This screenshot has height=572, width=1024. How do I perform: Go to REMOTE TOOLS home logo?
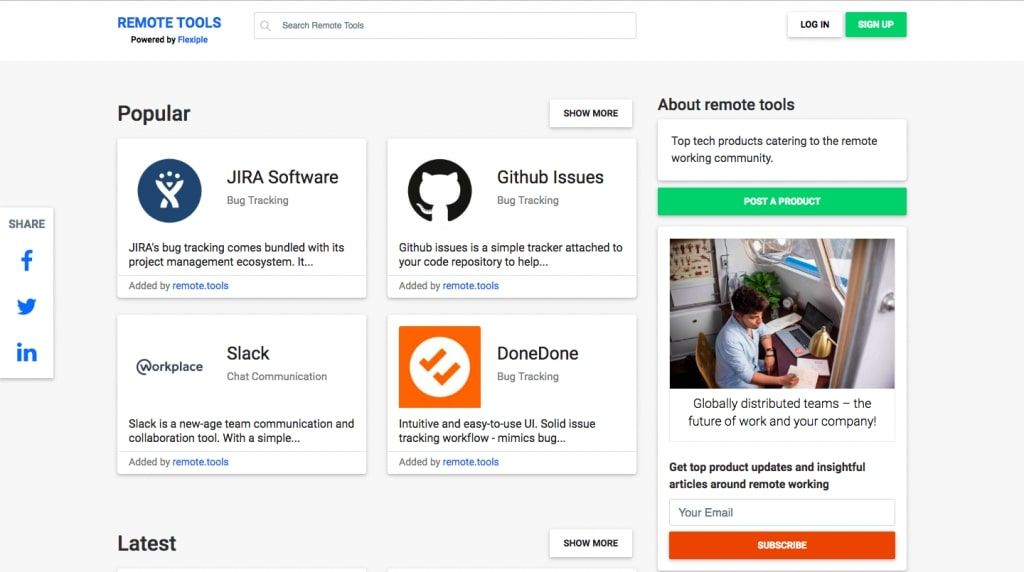point(169,23)
